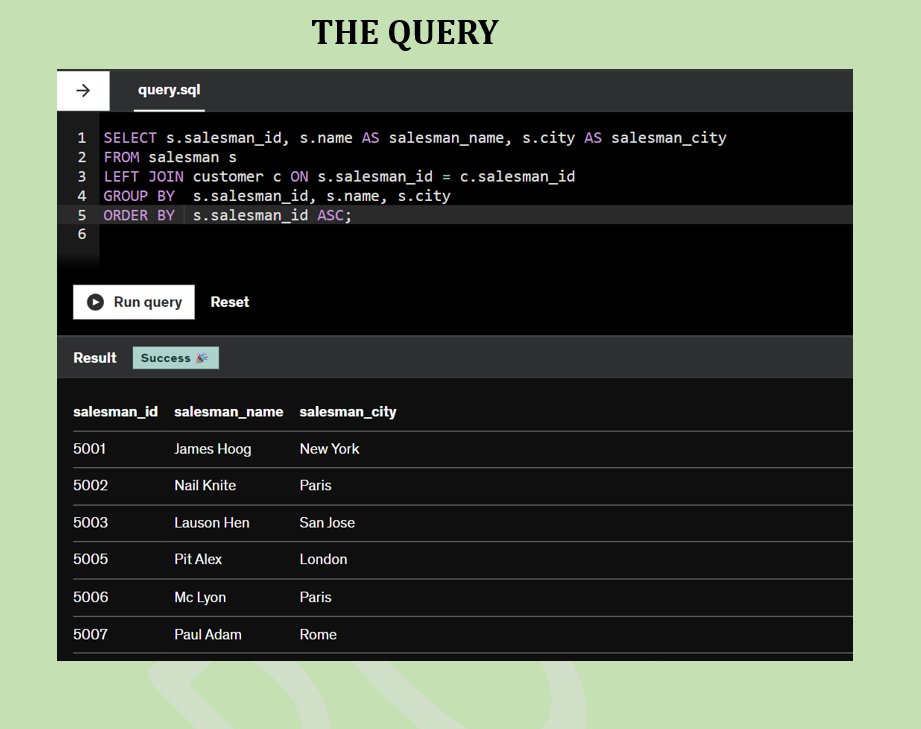The image size is (921, 729).
Task: Click the Success status badge
Action: (176, 358)
